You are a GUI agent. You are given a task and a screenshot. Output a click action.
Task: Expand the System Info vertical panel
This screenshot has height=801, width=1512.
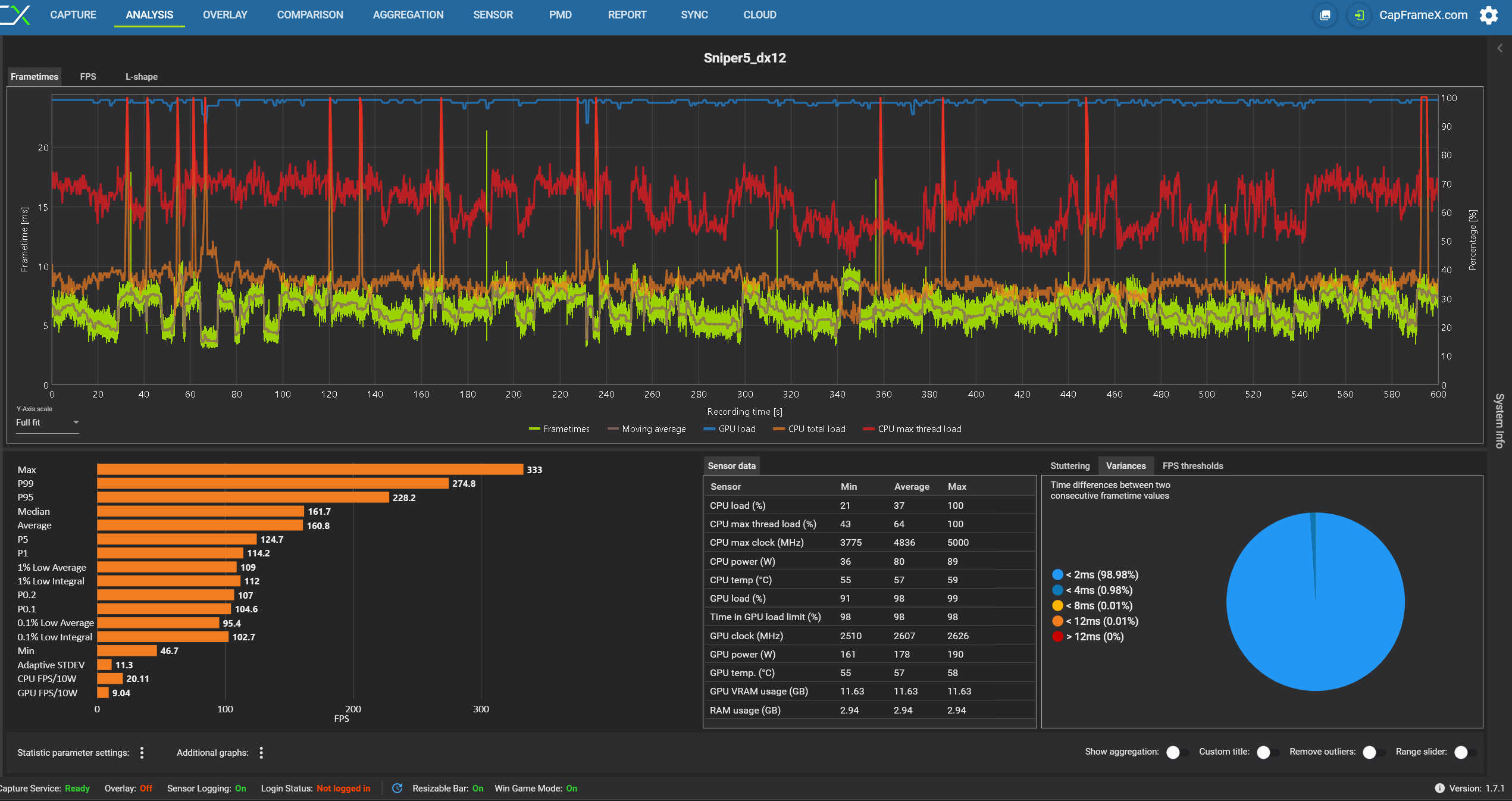1500,420
